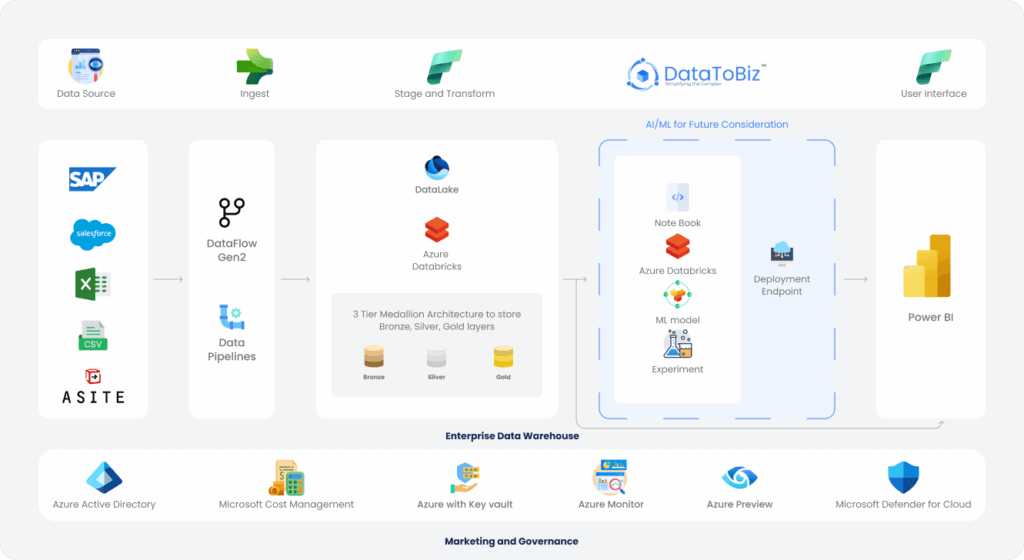Click the DataToBiz logo
Image resolution: width=1024 pixels, height=560 pixels.
tap(696, 74)
